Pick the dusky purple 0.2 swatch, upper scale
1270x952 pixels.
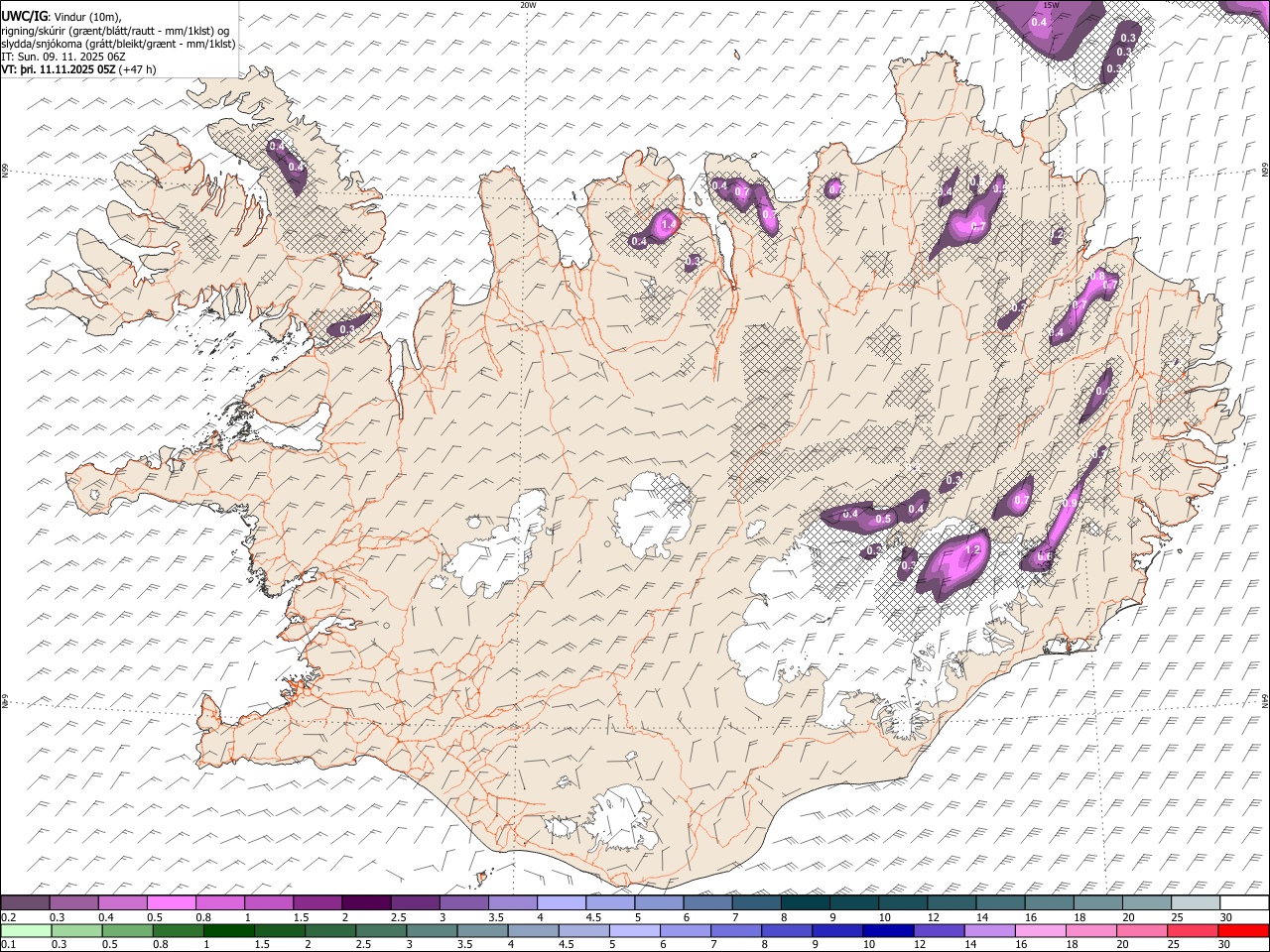click(25, 902)
